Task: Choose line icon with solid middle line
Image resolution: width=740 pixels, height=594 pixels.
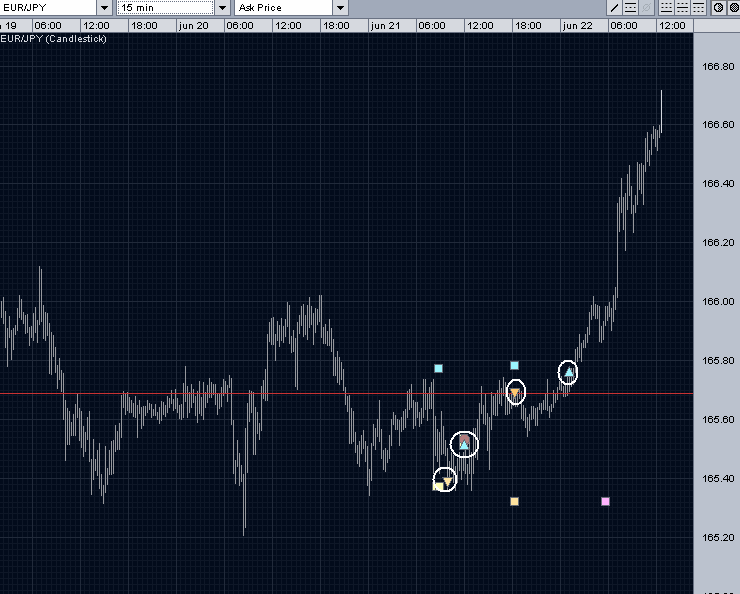Action: [x=682, y=8]
